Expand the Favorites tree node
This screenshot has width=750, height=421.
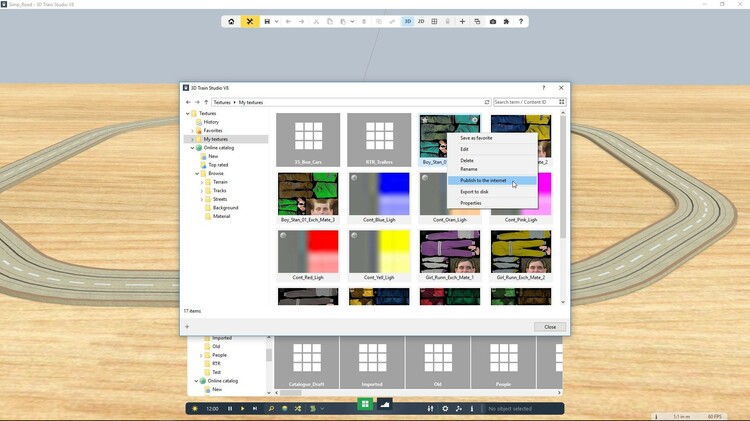(x=192, y=131)
